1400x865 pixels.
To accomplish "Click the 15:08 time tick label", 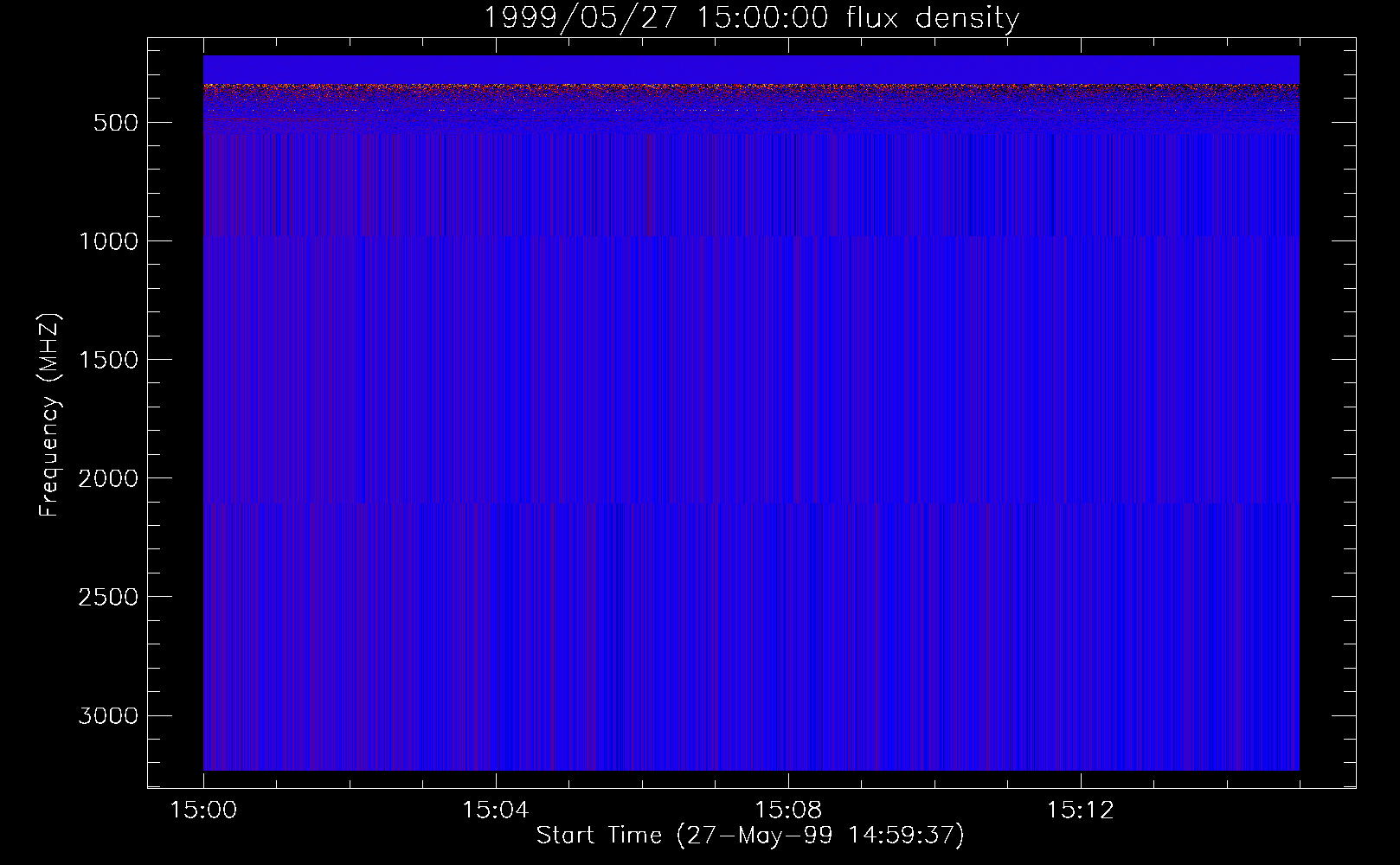I will point(787,811).
